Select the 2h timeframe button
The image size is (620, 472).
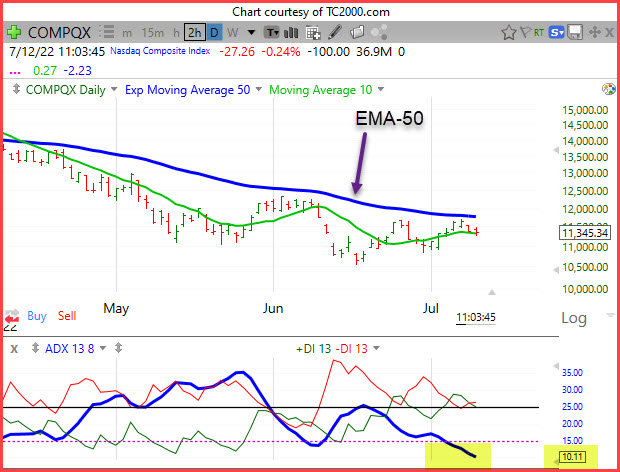tap(195, 32)
